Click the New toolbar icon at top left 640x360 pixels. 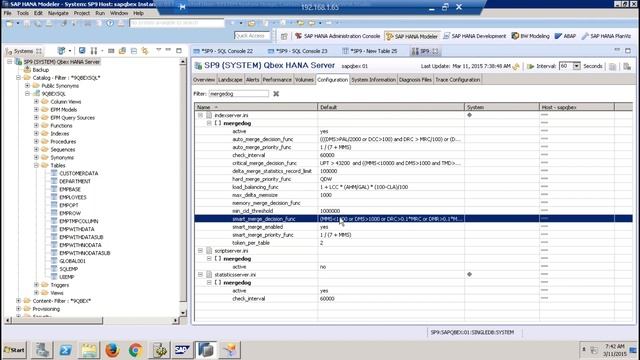tap(9, 23)
